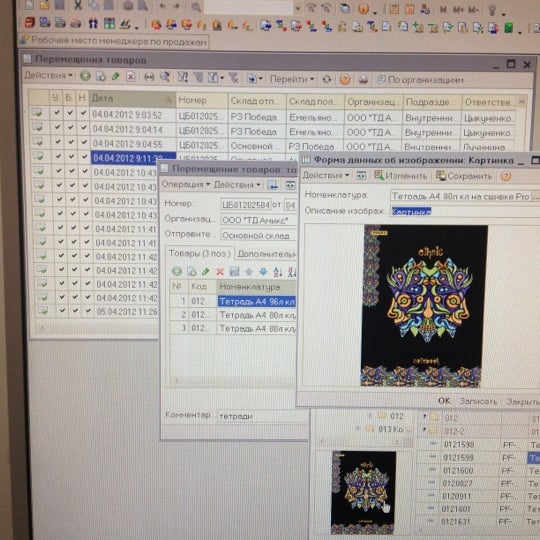The height and width of the screenshot is (540, 540).
Task: Click Сохранить button in image form
Action: click(x=464, y=176)
